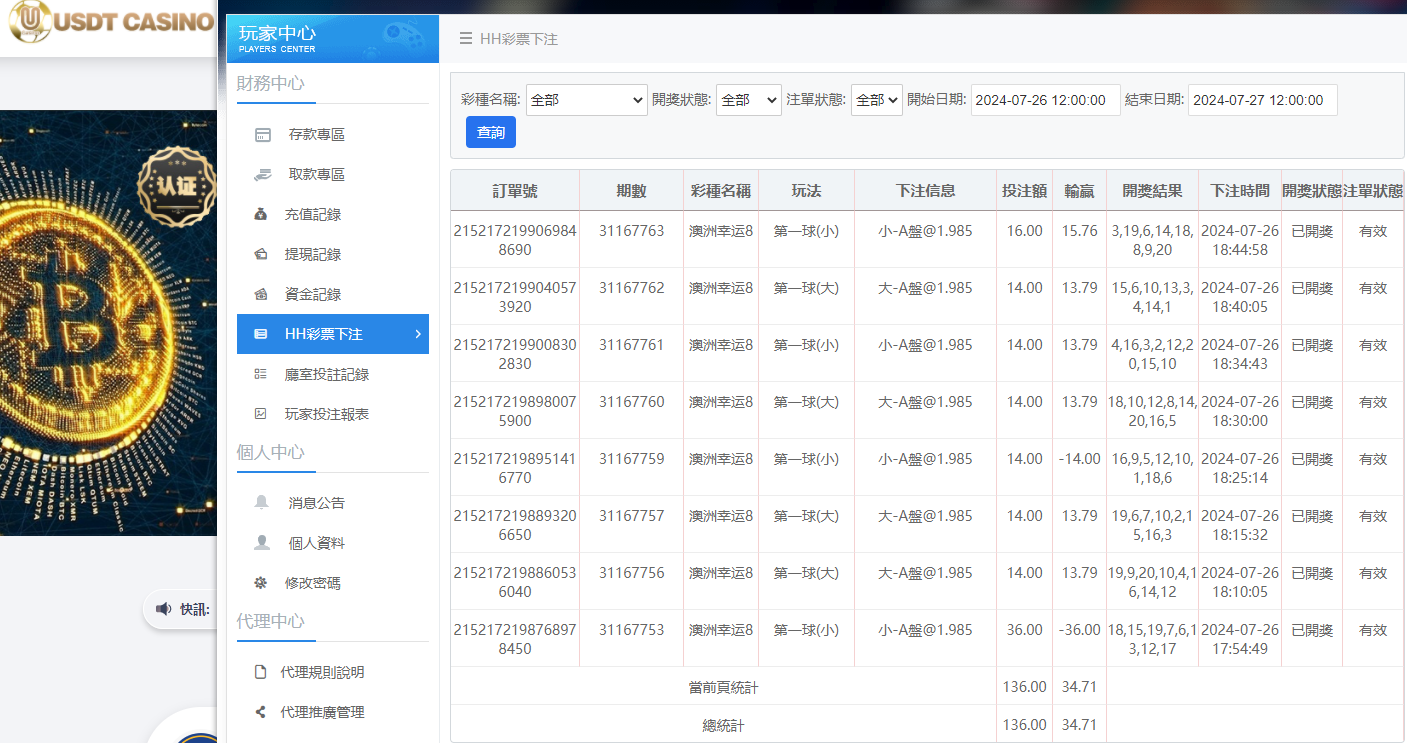Click the 麗室投註記錄 list icon
Image resolution: width=1407 pixels, height=743 pixels.
262,373
